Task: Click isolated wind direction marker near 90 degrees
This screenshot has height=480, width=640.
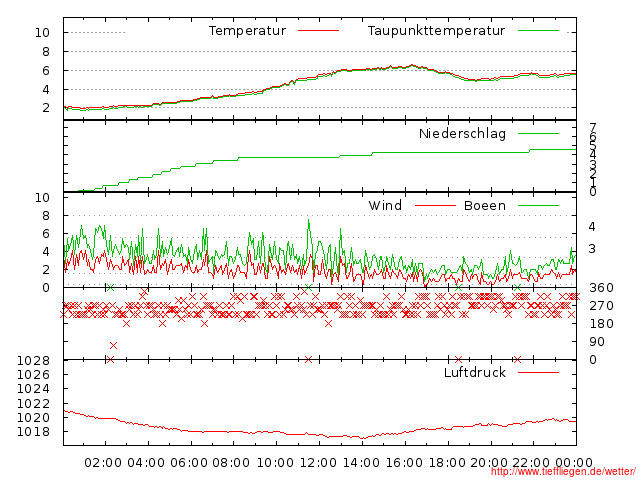Action: [x=113, y=345]
